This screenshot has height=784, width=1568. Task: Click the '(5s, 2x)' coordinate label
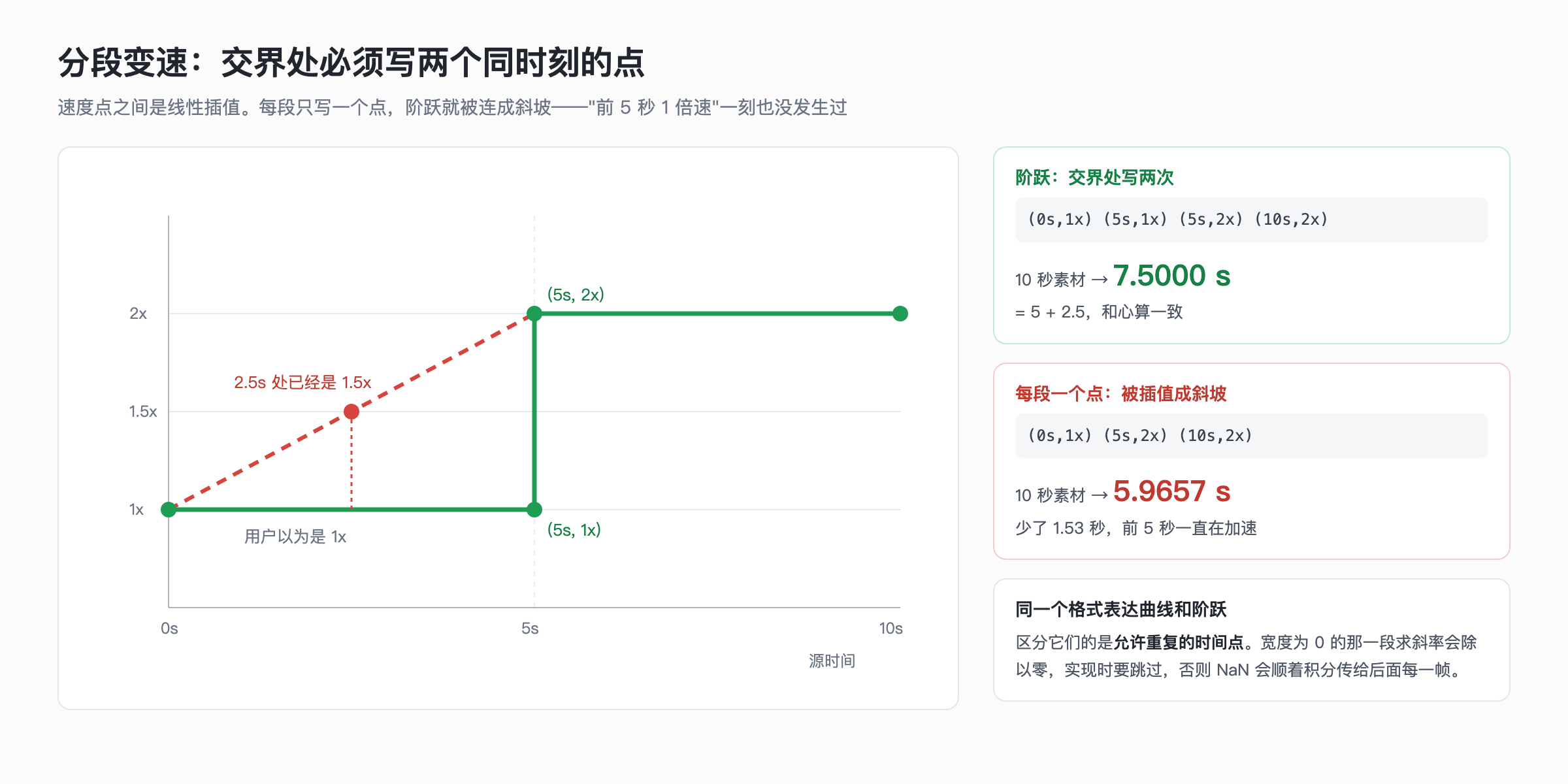[x=576, y=295]
